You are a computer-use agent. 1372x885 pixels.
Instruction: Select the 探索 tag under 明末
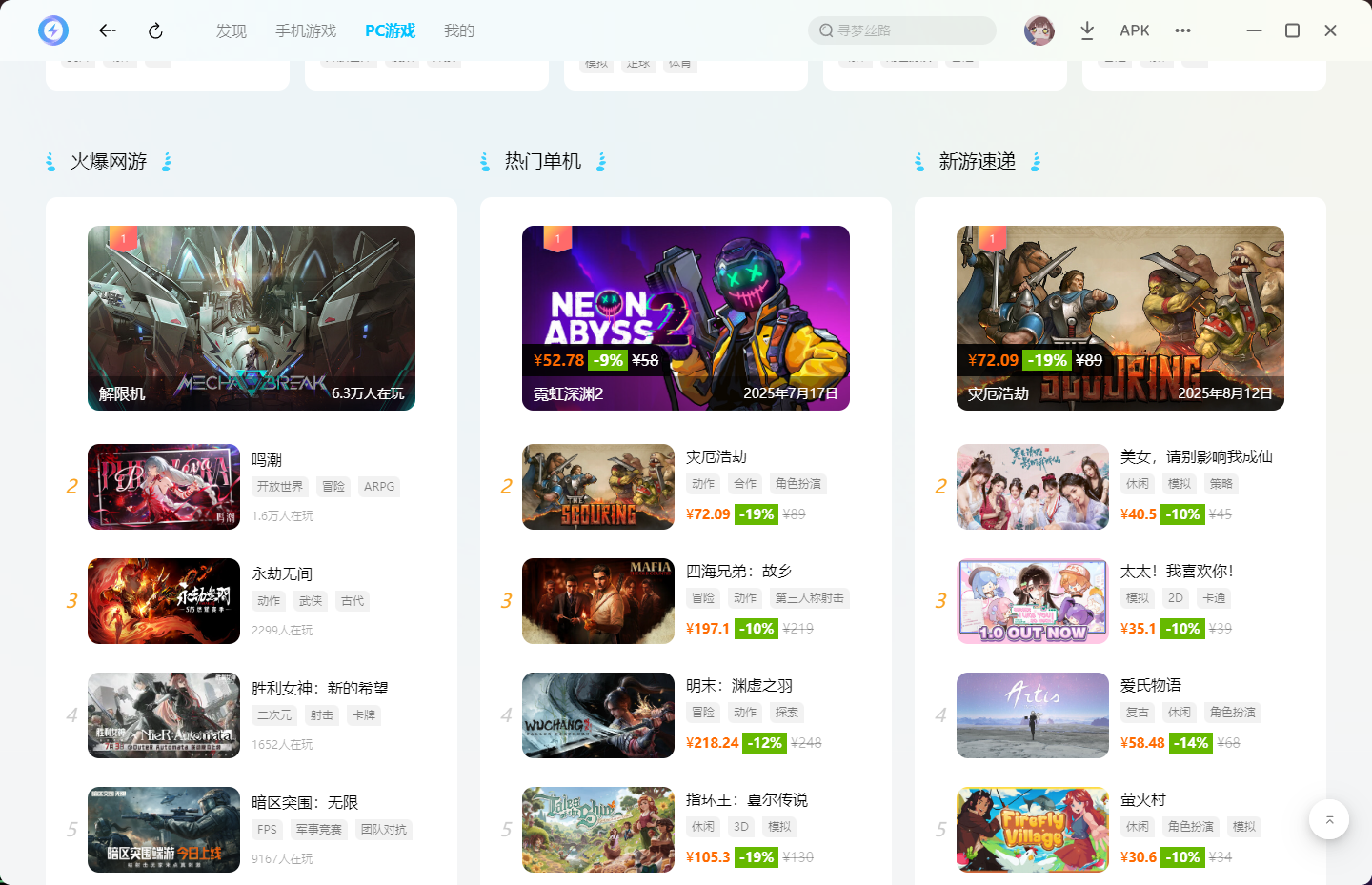click(787, 713)
